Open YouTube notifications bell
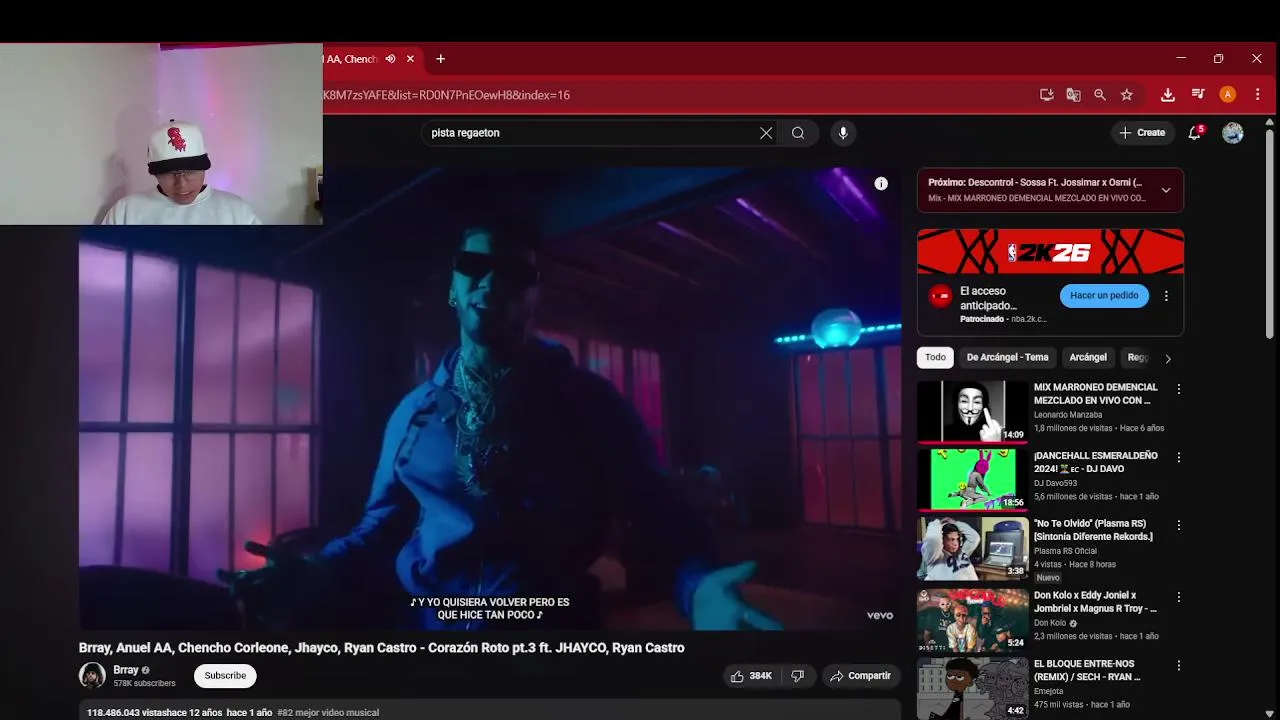This screenshot has width=1280, height=720. 1194,133
